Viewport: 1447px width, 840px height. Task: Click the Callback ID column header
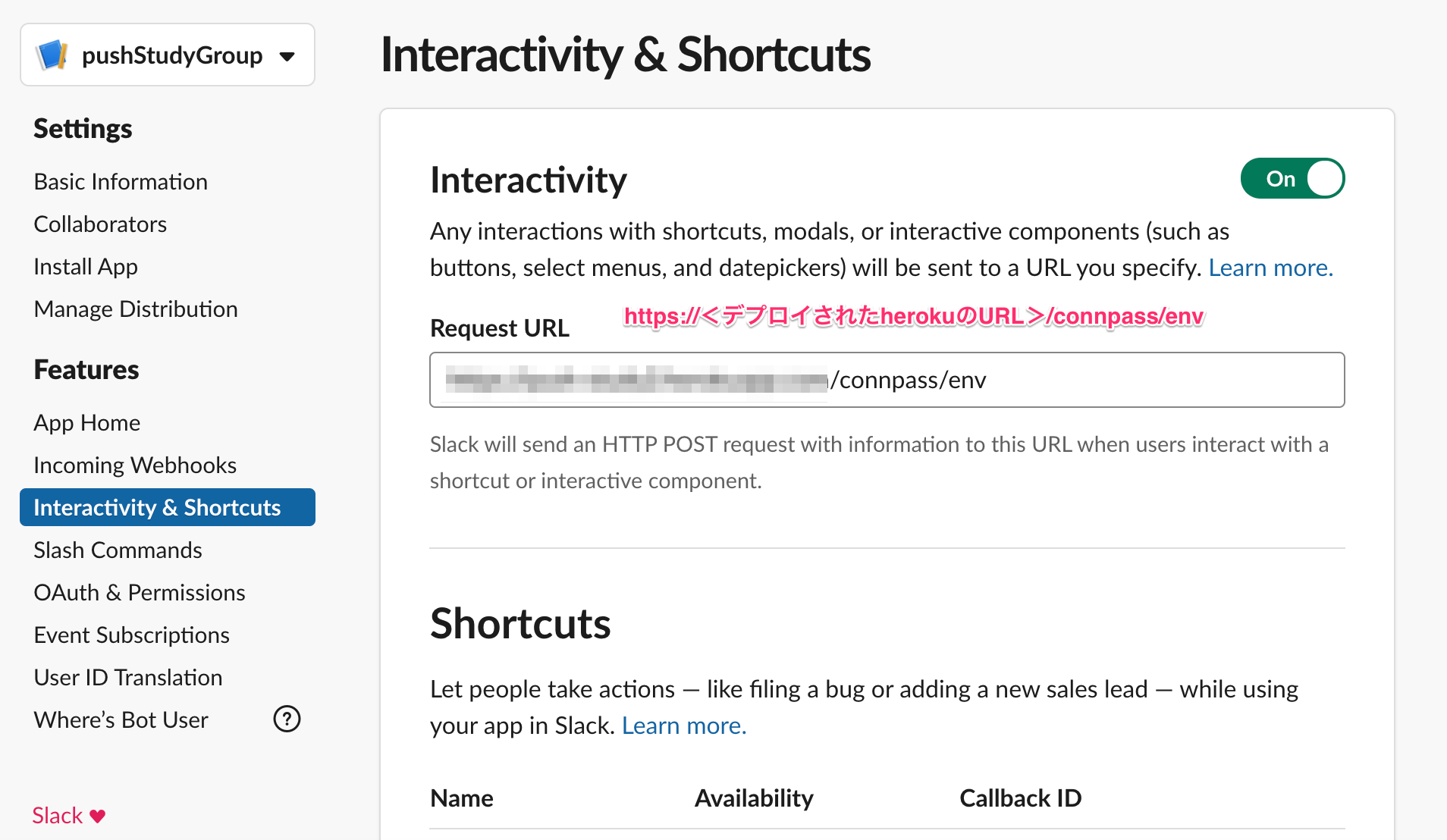[x=1021, y=798]
